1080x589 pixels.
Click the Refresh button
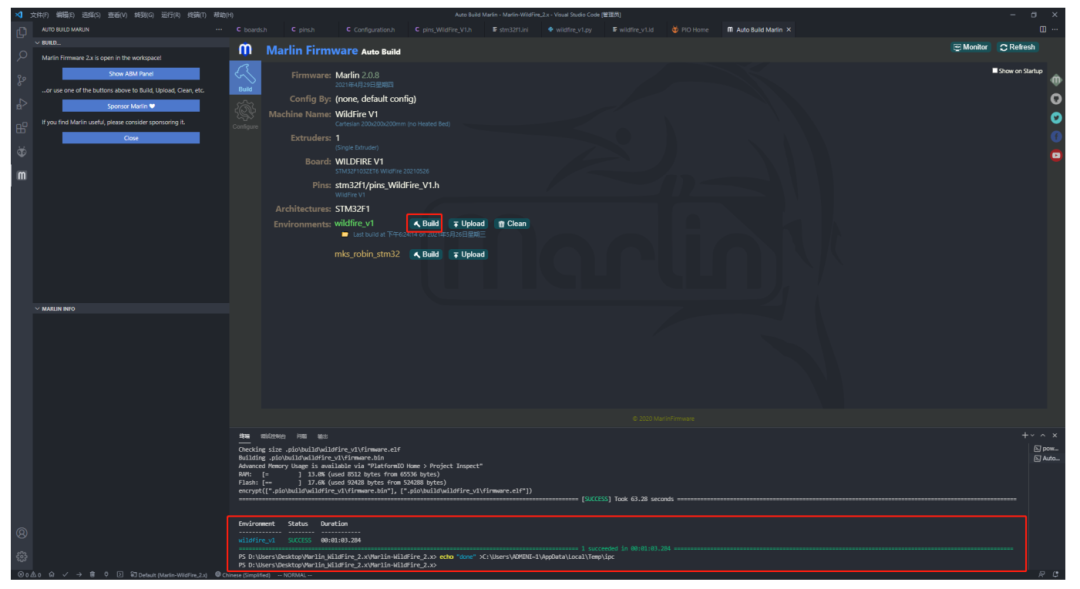[1017, 47]
